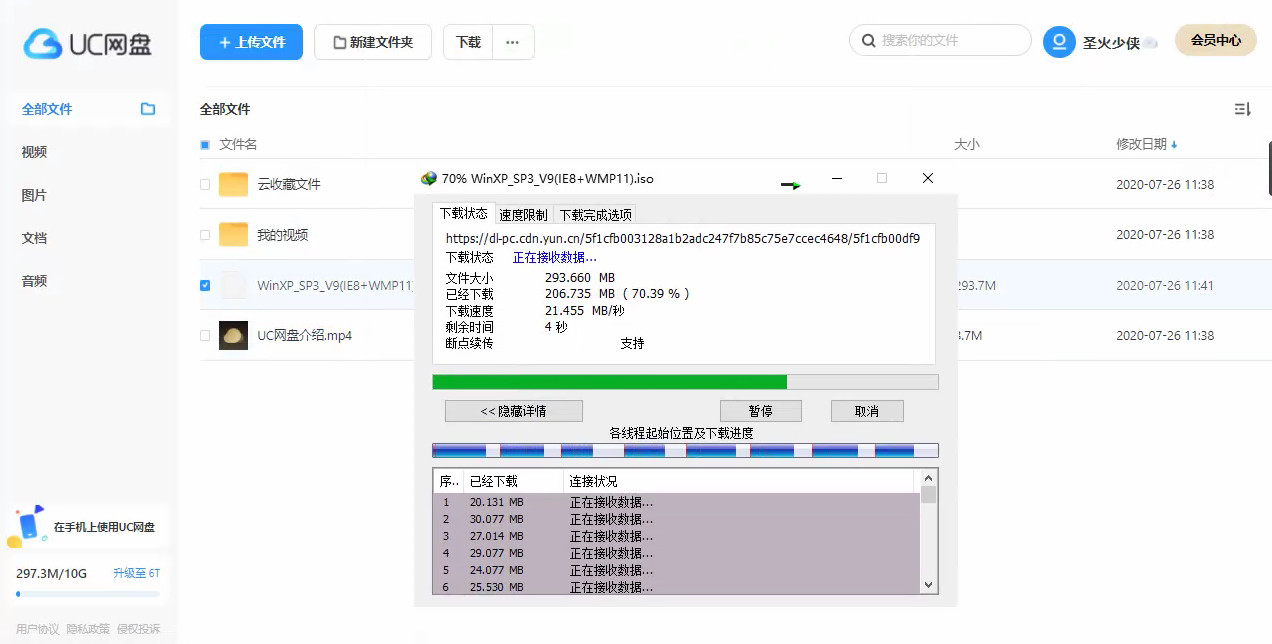The height and width of the screenshot is (644, 1272).
Task: Pause the download with 暂停
Action: point(761,411)
